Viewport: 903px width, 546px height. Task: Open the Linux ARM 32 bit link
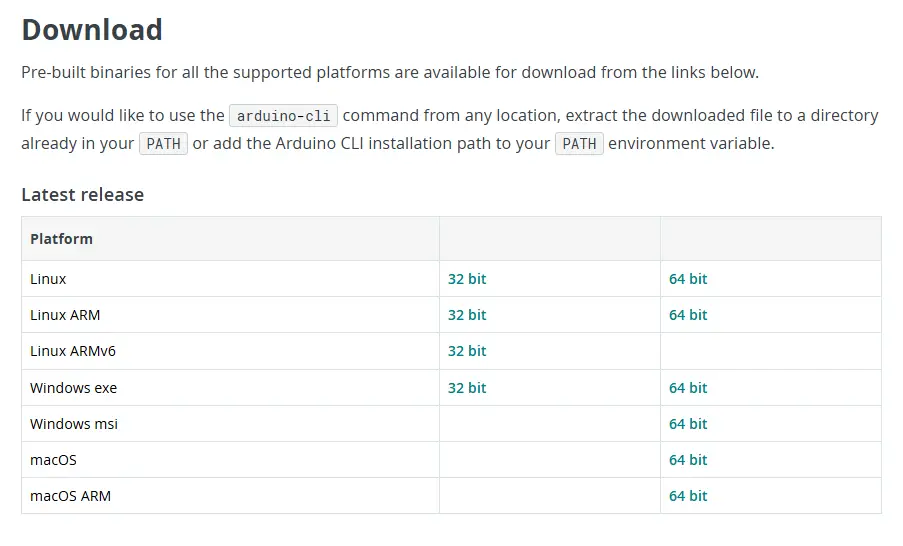coord(466,315)
